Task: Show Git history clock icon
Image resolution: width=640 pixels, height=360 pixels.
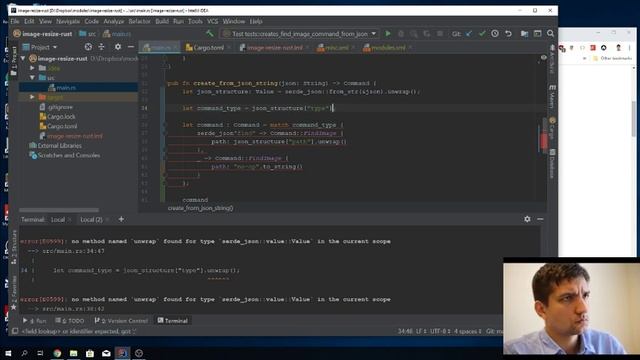Action: [495, 34]
